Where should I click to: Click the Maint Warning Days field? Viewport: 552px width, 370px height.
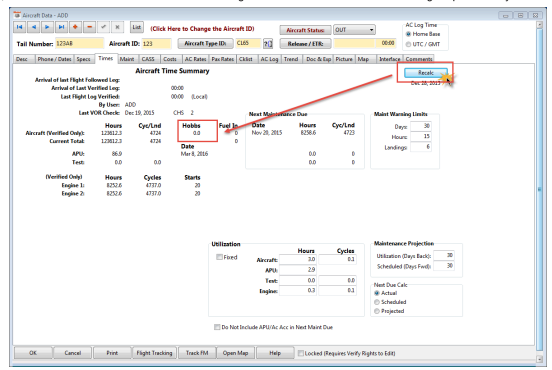[x=420, y=126]
